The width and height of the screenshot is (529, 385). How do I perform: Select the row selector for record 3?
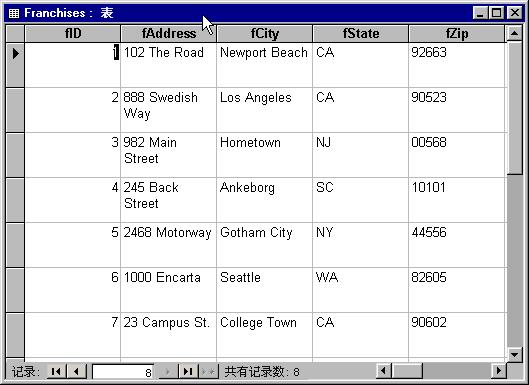[x=15, y=155]
